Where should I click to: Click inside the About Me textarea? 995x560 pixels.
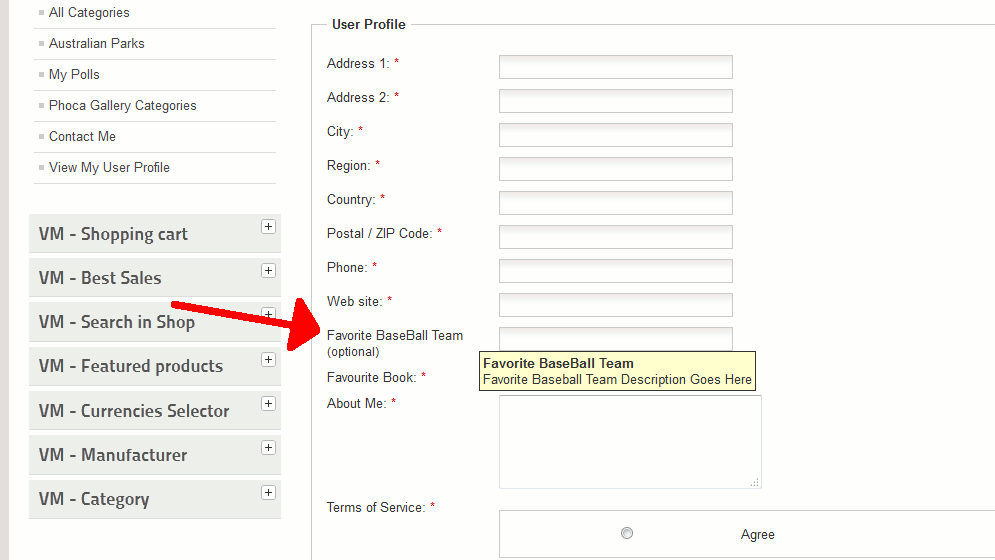click(630, 441)
